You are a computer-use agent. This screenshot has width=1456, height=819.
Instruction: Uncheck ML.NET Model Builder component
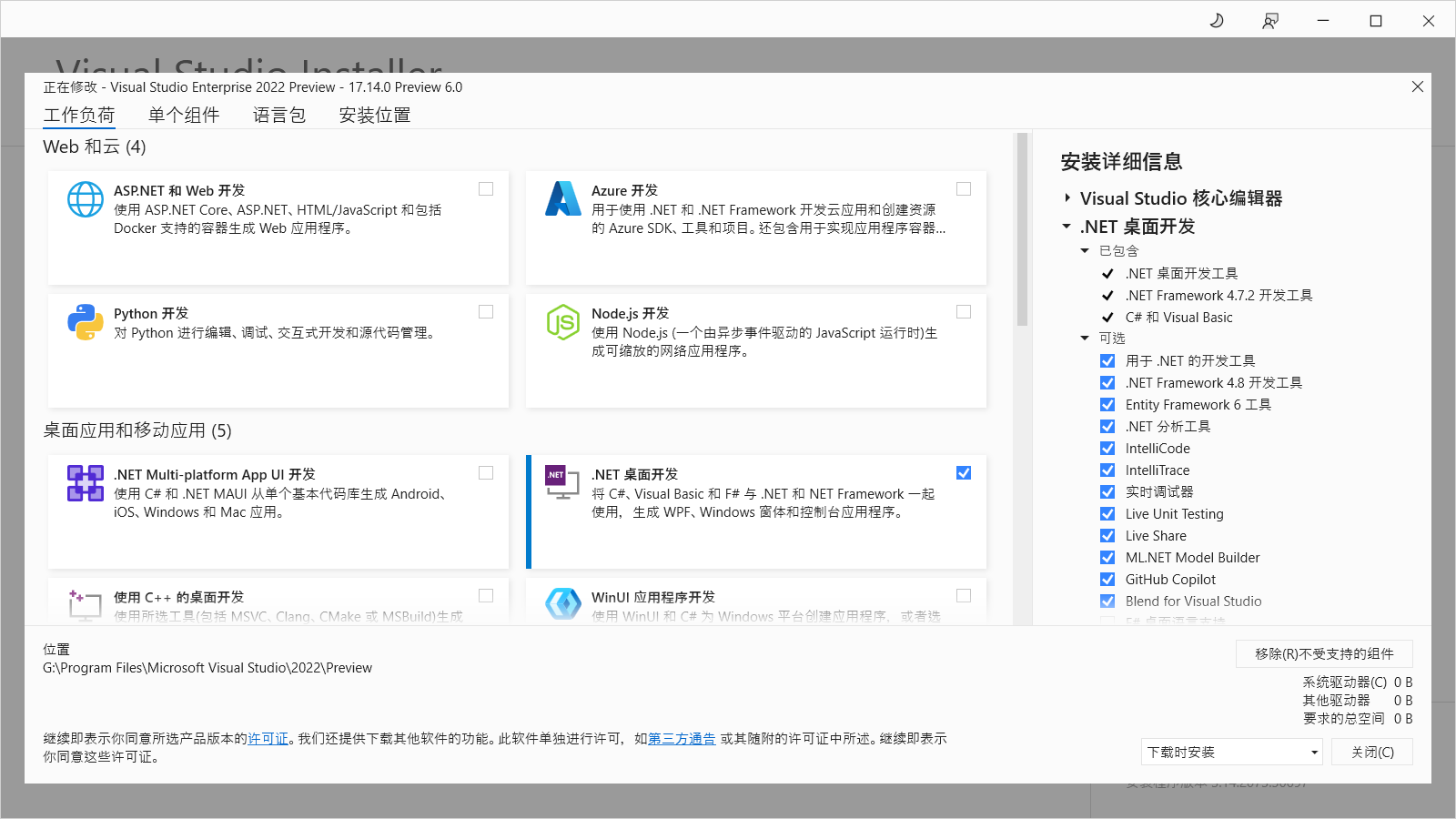1107,558
